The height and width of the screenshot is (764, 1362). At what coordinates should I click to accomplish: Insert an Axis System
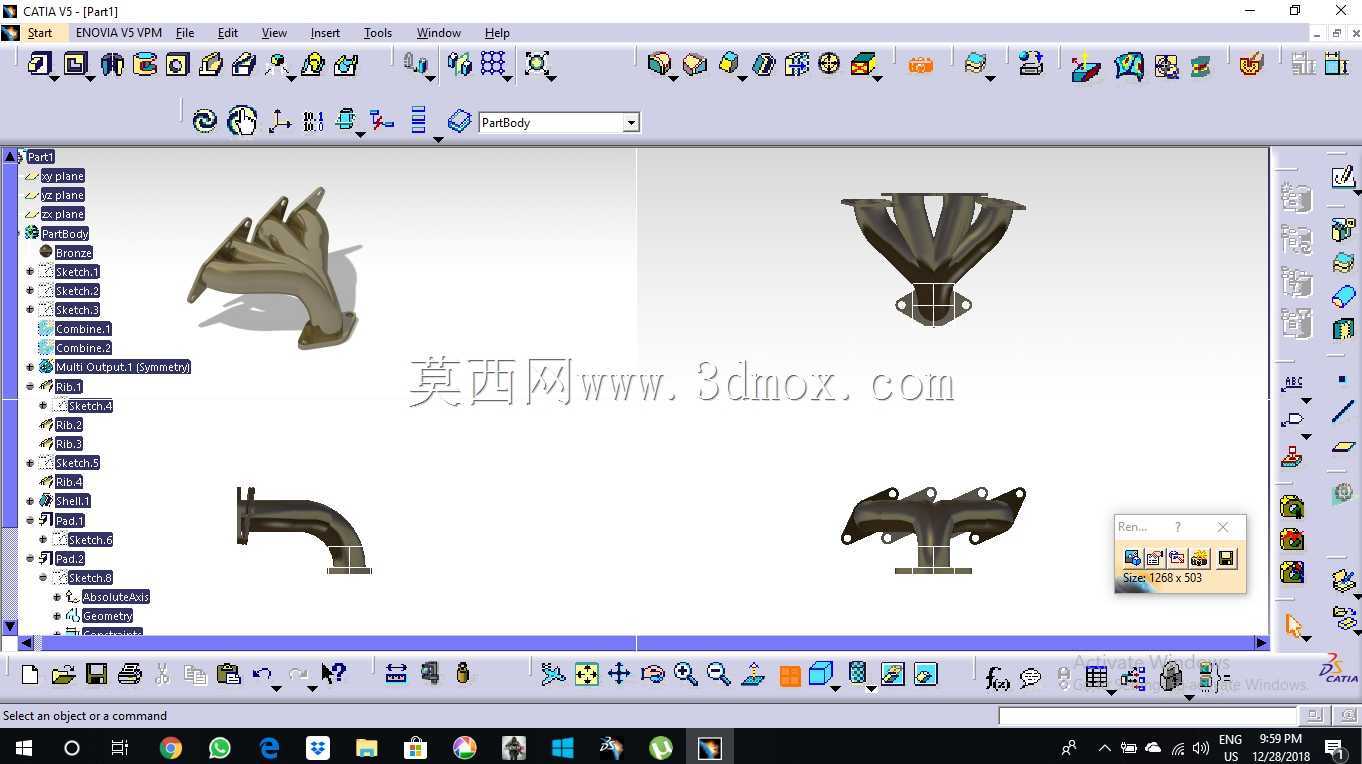pyautogui.click(x=280, y=121)
